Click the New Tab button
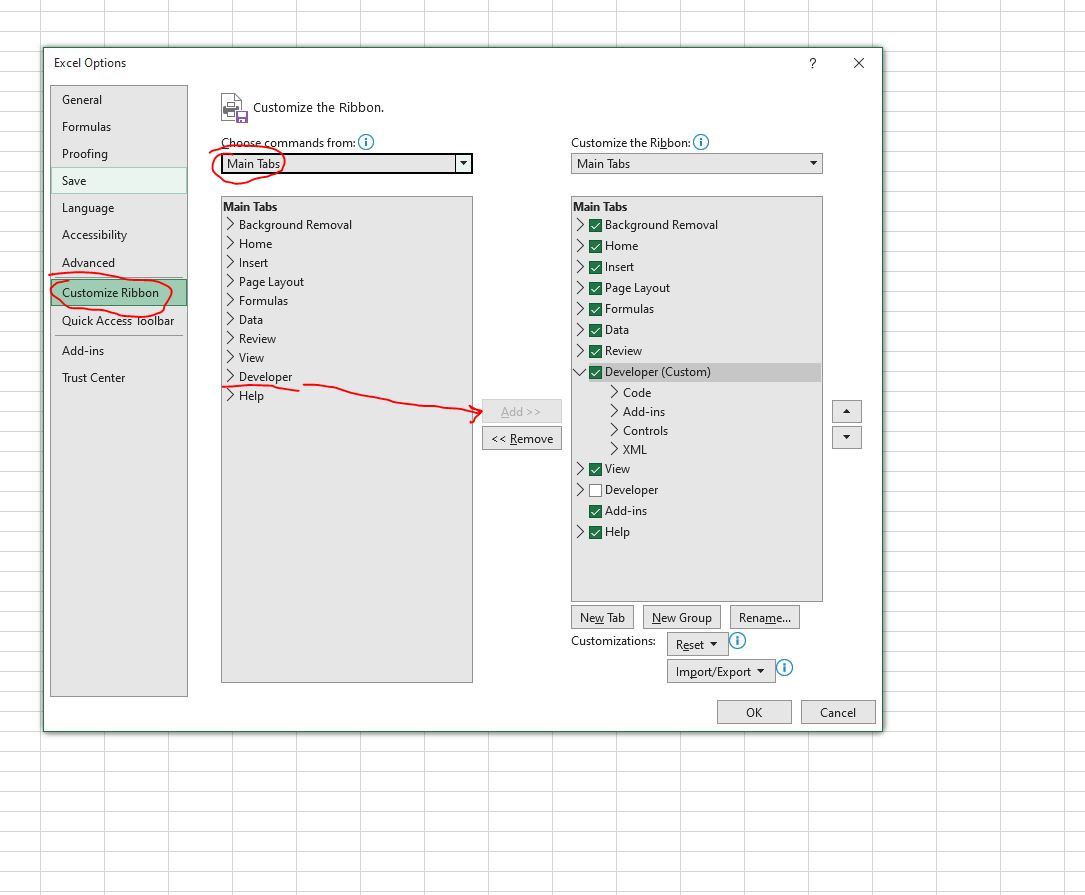 point(602,617)
